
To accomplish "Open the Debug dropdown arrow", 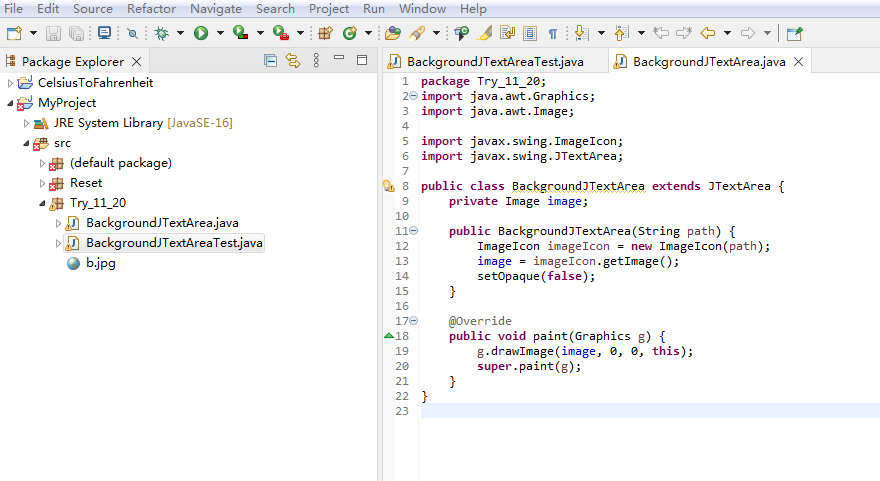I will 180,33.
